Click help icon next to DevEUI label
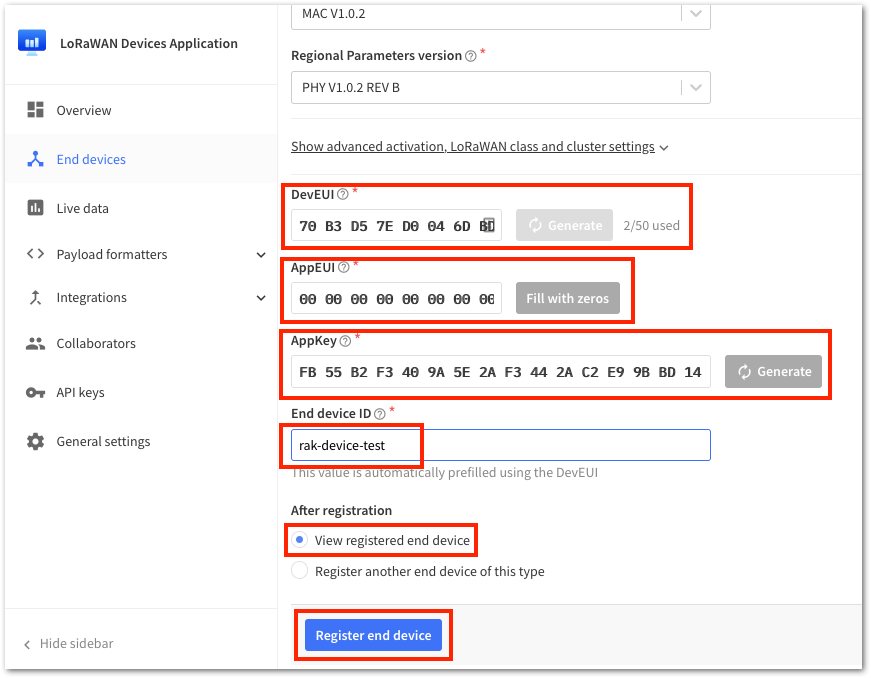Image resolution: width=871 pixels, height=678 pixels. [x=343, y=194]
